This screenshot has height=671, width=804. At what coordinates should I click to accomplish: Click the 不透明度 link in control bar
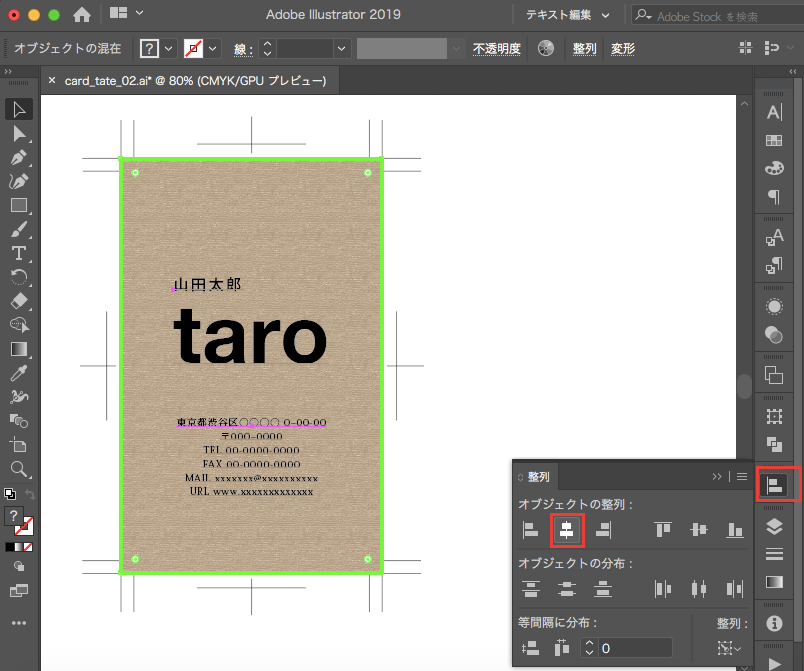click(x=496, y=48)
